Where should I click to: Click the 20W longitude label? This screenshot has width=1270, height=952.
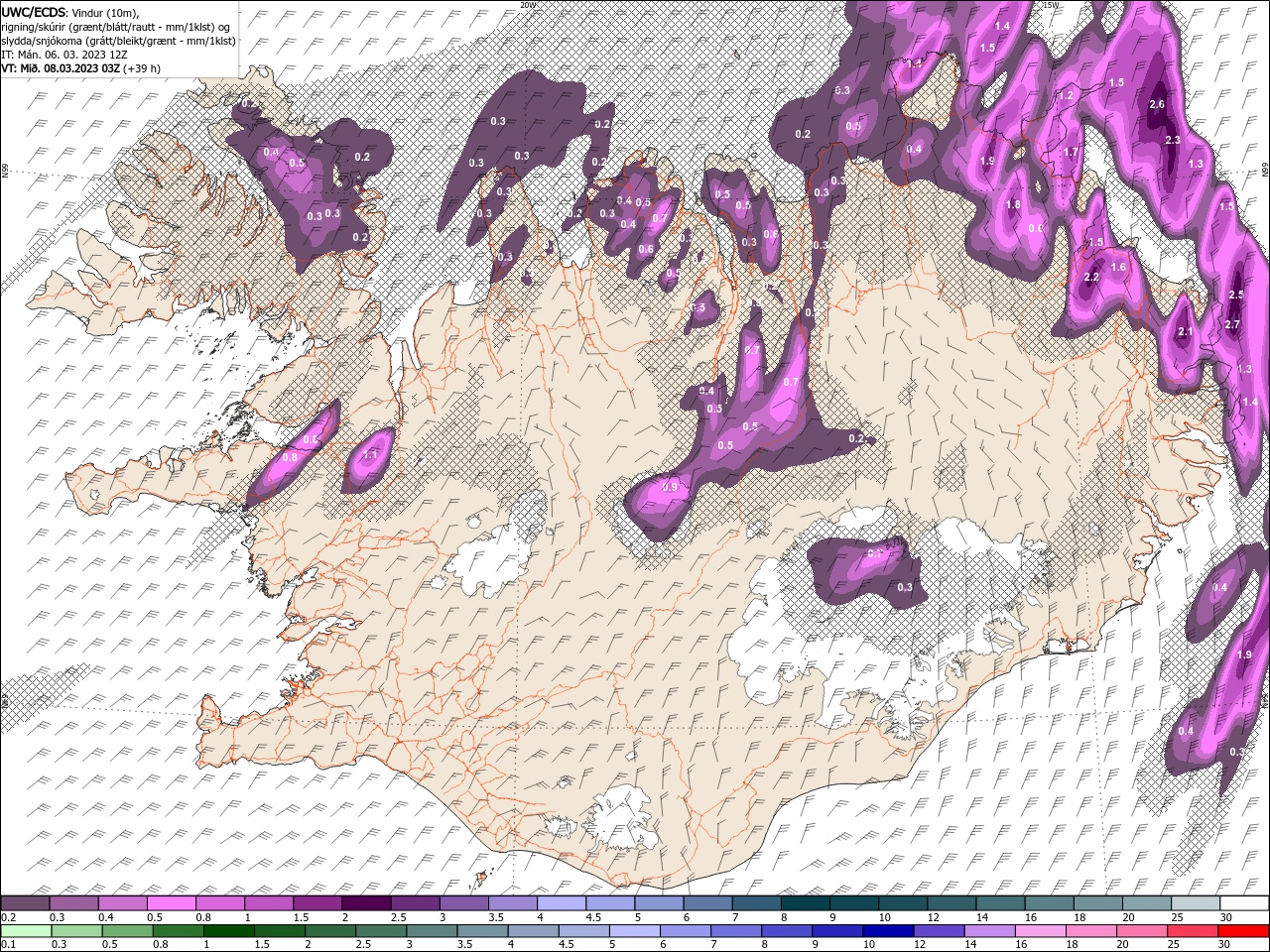[x=528, y=5]
